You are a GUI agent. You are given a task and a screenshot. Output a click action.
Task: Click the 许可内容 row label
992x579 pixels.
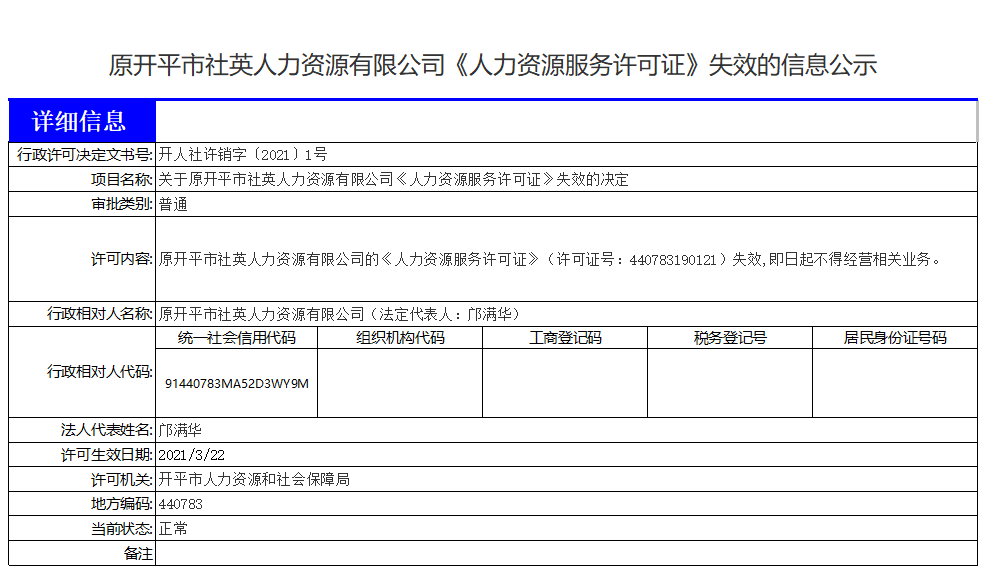pyautogui.click(x=121, y=259)
